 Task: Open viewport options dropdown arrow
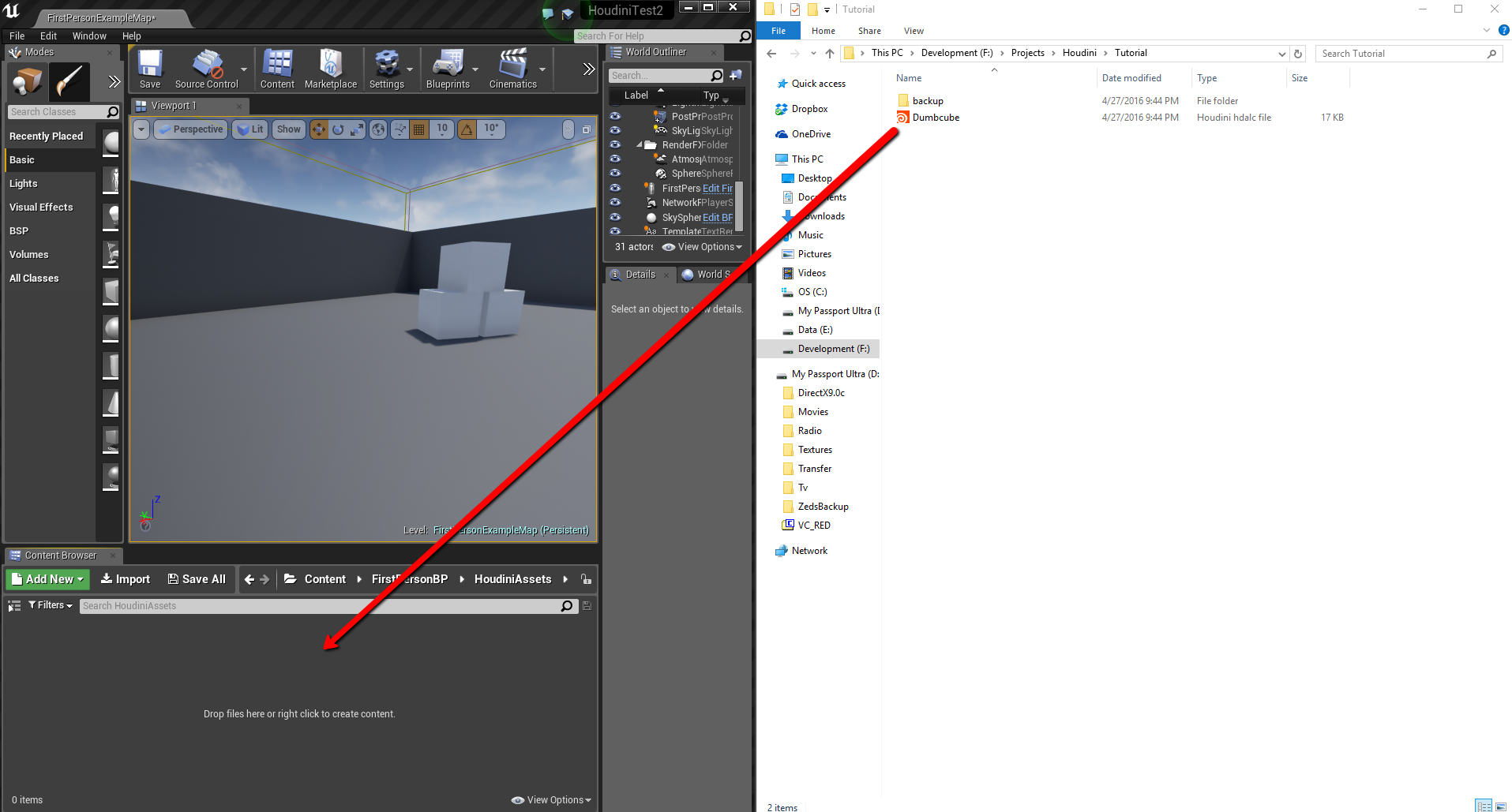tap(141, 129)
